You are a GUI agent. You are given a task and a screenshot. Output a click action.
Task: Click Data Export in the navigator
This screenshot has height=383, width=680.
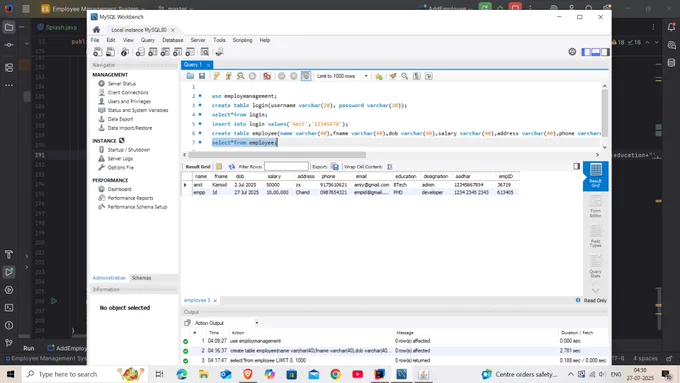click(120, 119)
